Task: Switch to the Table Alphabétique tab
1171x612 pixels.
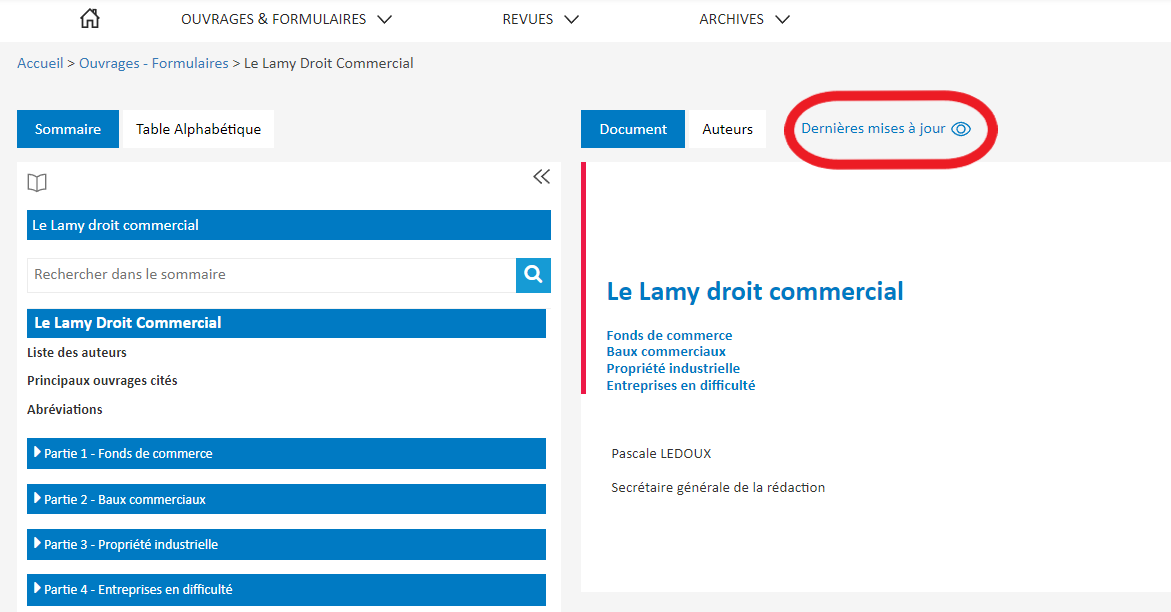Action: (x=198, y=129)
